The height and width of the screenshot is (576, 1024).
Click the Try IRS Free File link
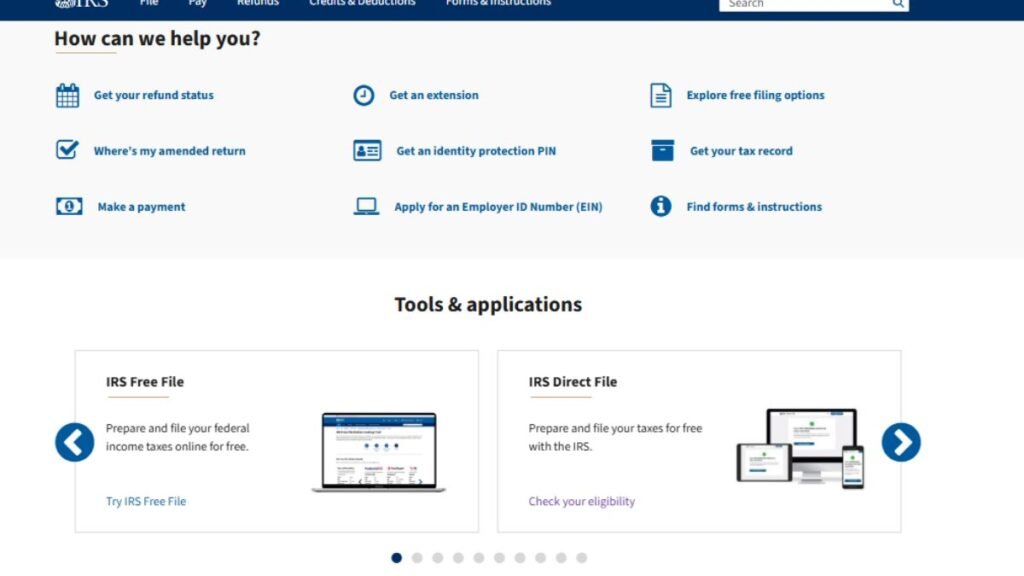[x=146, y=502]
